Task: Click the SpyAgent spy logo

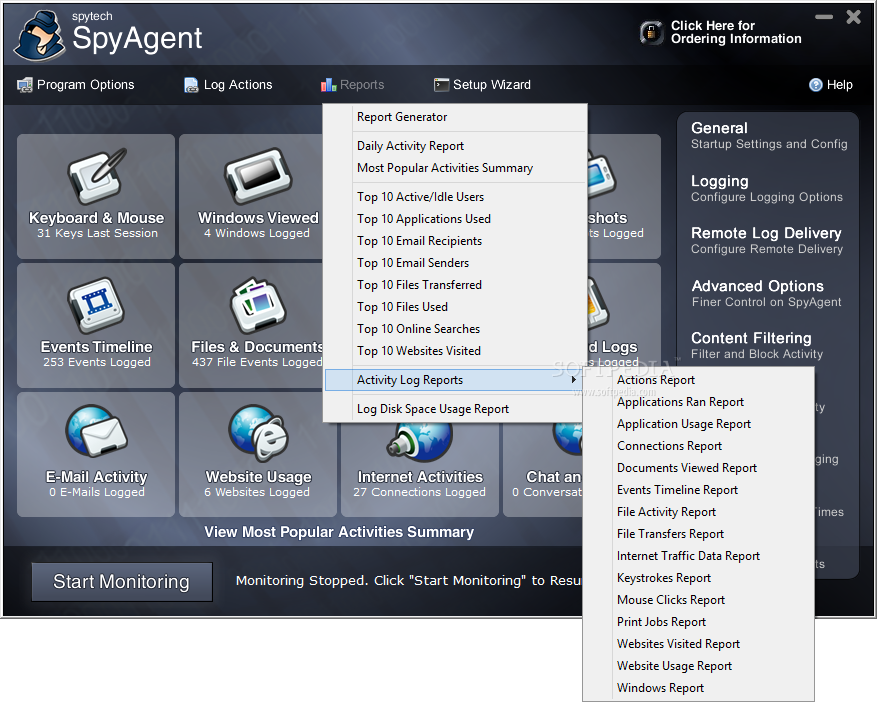Action: [x=39, y=36]
